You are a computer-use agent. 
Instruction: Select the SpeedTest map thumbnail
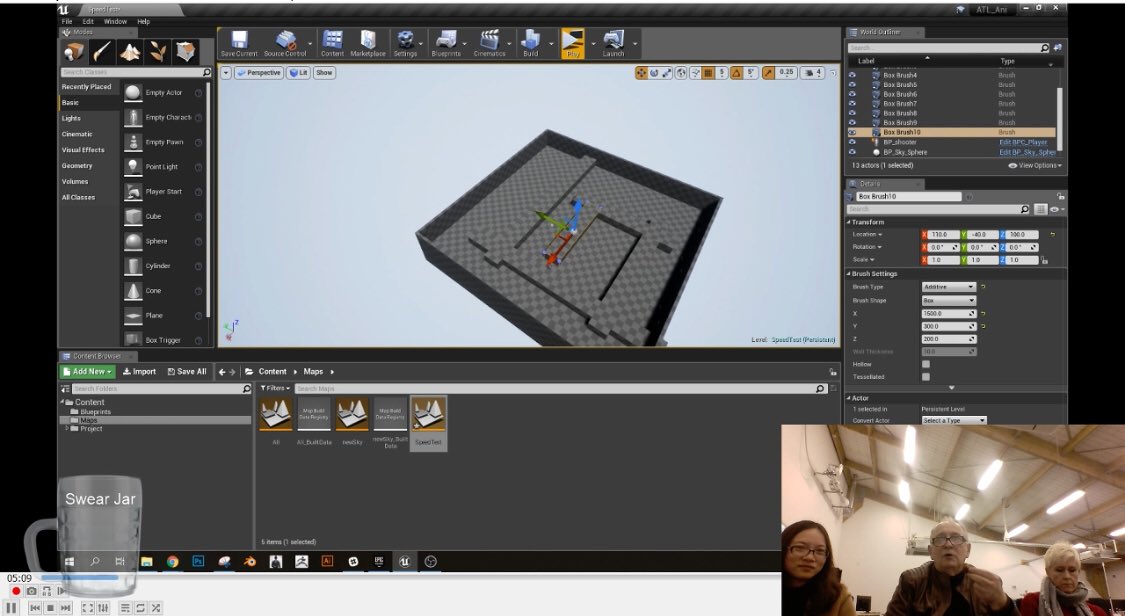pyautogui.click(x=428, y=415)
